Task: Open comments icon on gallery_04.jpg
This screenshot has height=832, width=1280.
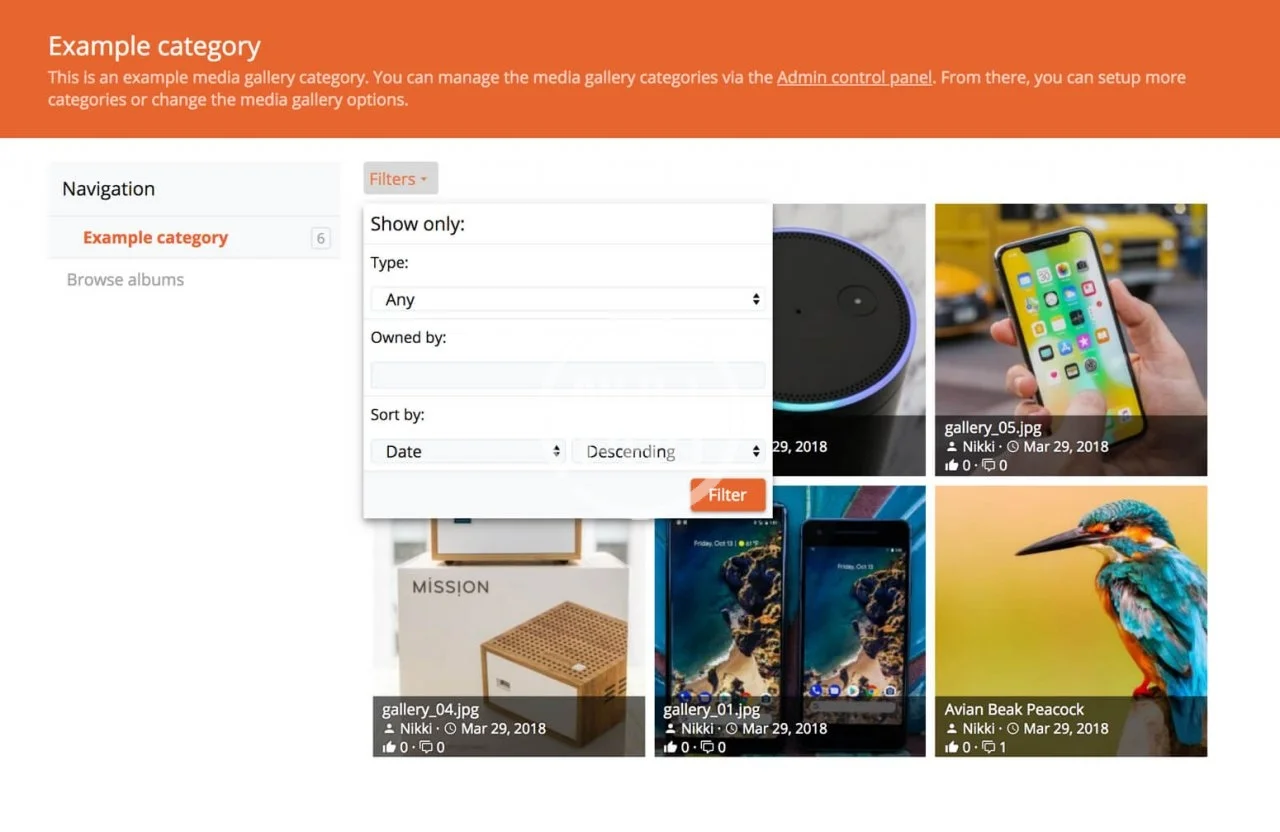Action: (426, 748)
